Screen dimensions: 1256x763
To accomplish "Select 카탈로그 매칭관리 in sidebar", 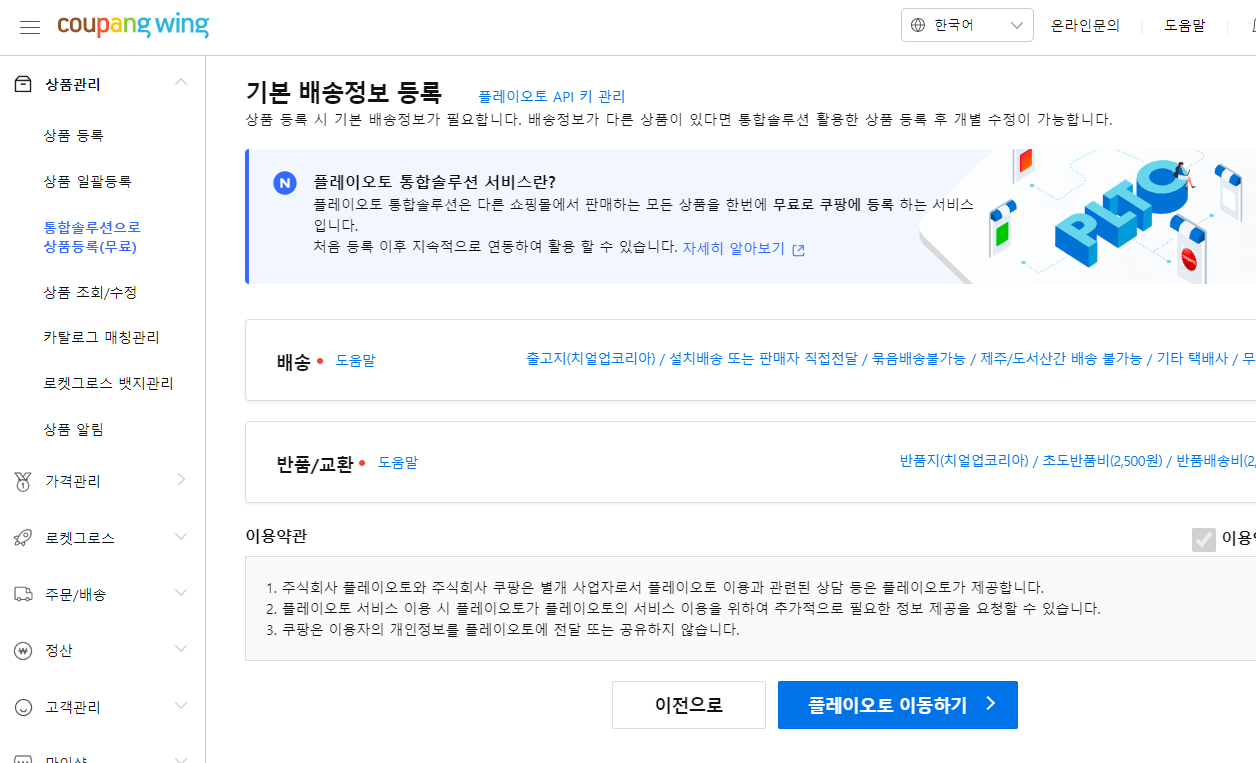I will pyautogui.click(x=101, y=337).
